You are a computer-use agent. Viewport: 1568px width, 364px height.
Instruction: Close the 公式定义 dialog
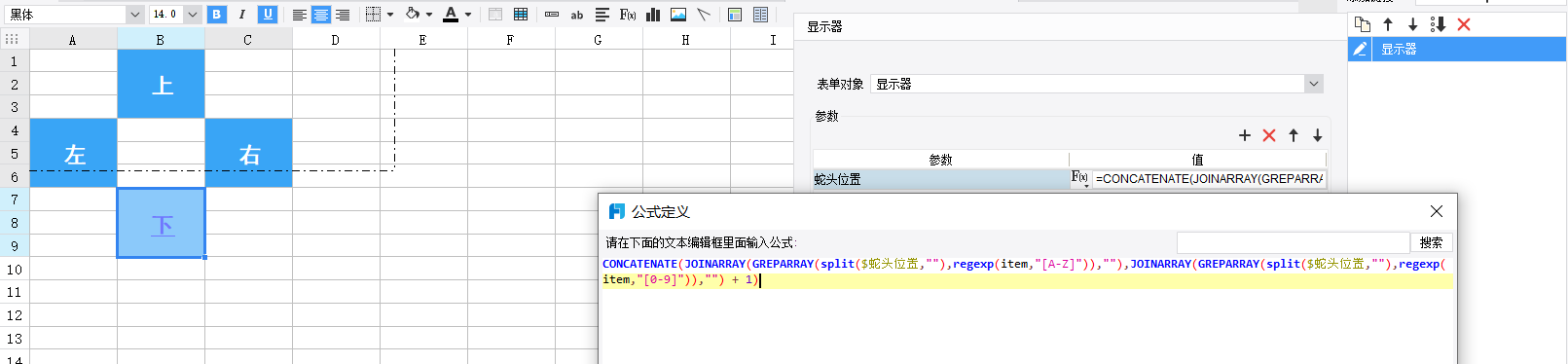(1437, 211)
